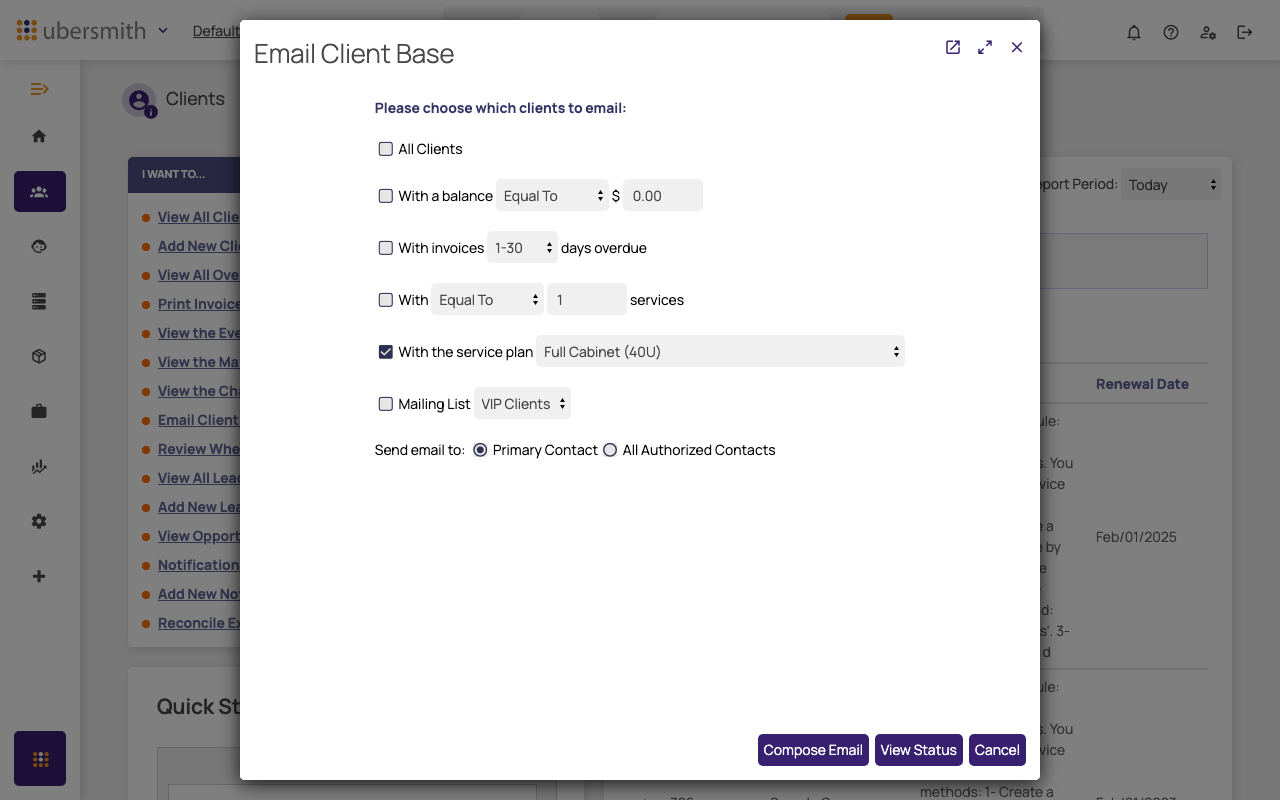Image resolution: width=1280 pixels, height=800 pixels.
Task: Uncheck With the service plan checkbox
Action: pos(386,352)
